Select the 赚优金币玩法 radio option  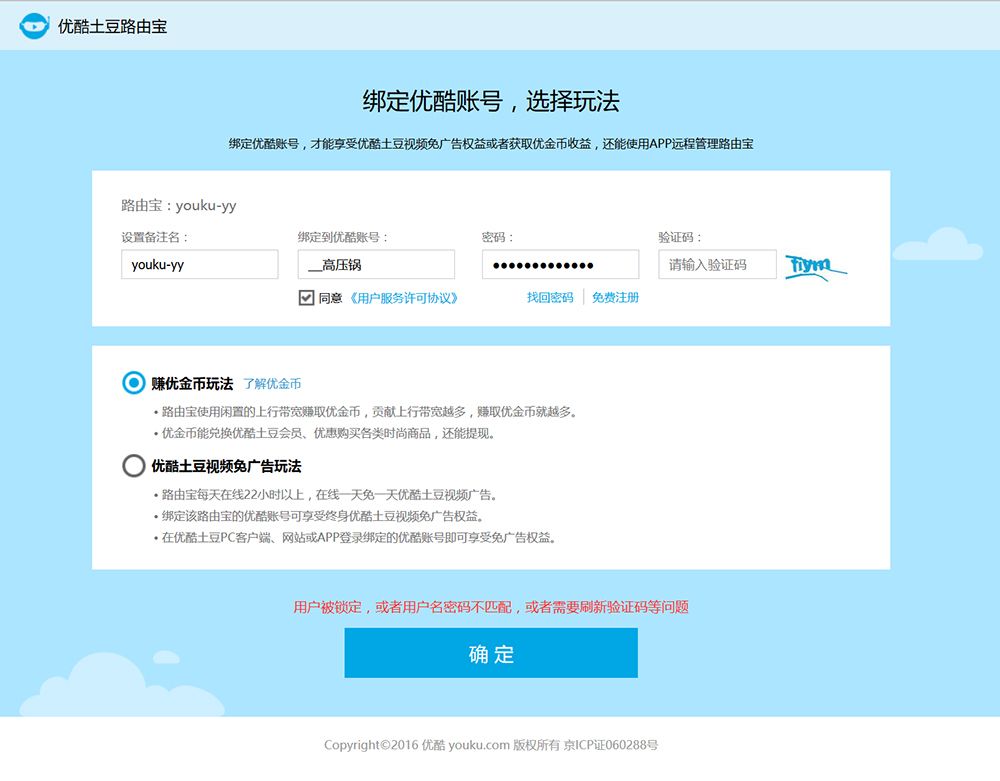[133, 383]
